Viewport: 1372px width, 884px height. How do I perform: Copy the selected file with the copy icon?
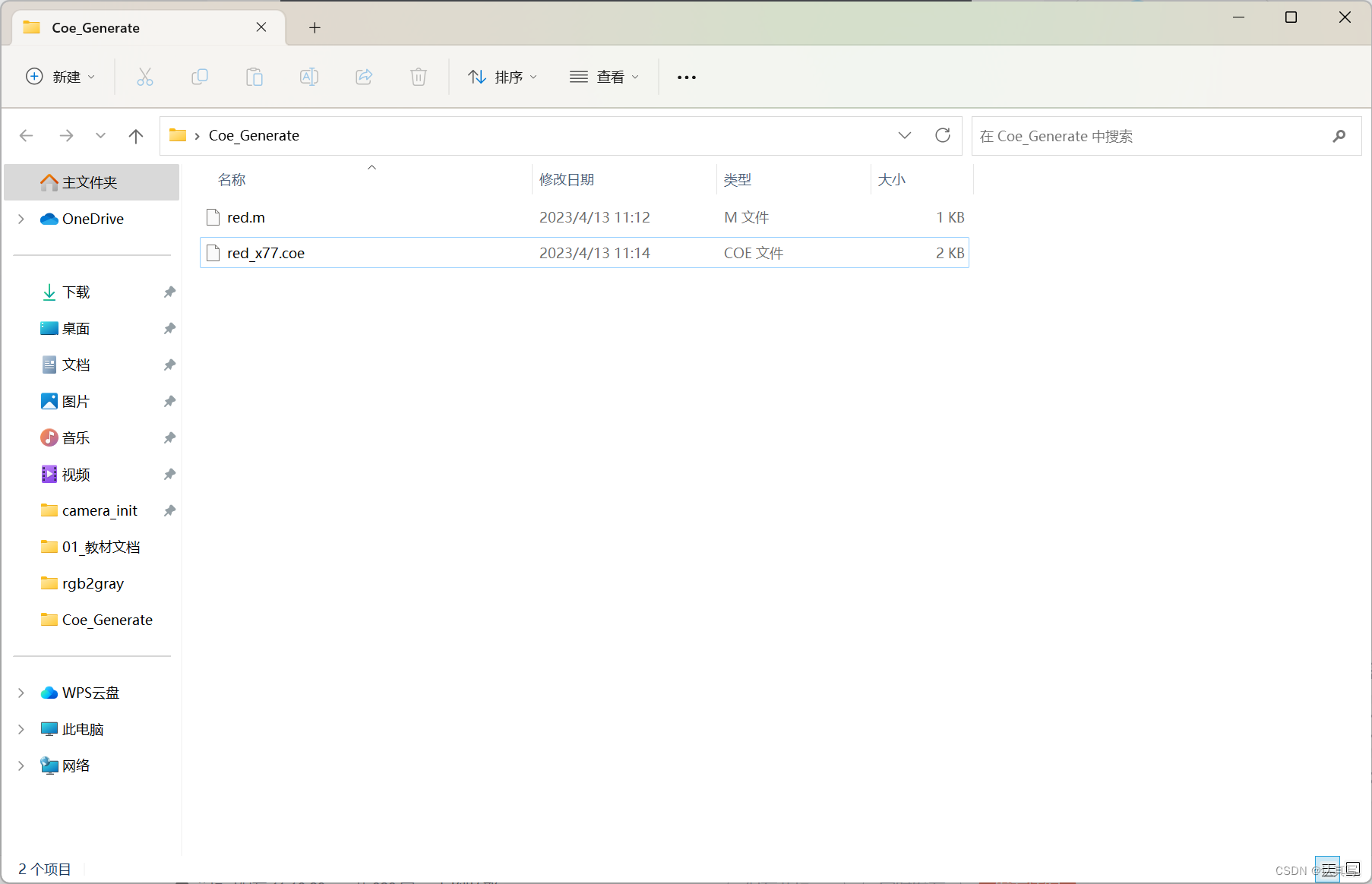coord(200,77)
